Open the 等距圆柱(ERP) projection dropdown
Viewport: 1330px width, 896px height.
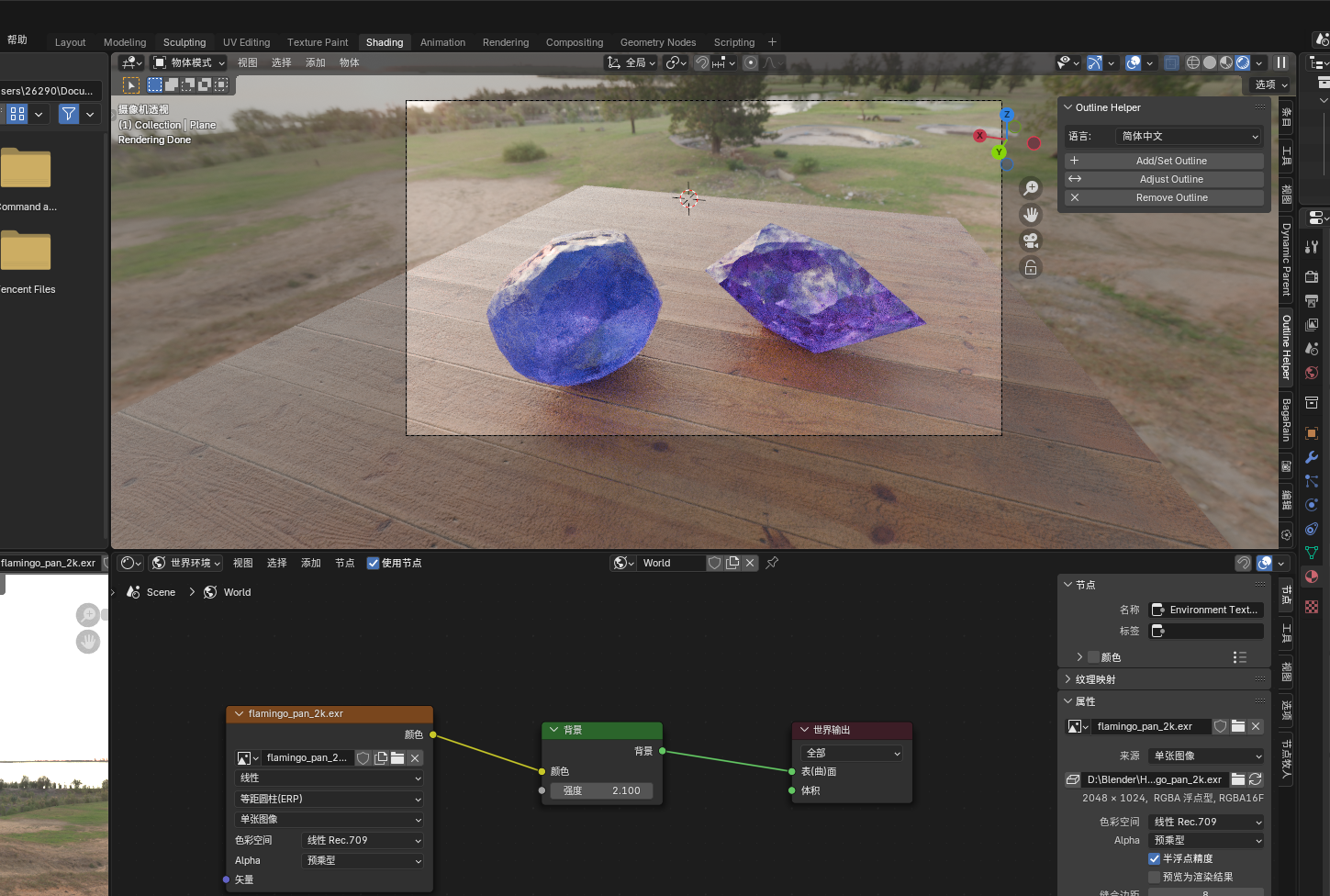tap(330, 799)
